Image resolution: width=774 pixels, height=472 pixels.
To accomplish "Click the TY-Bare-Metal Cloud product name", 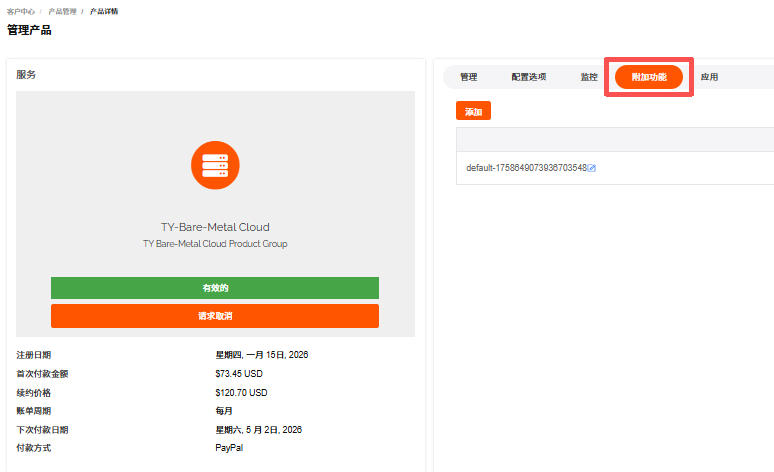I will click(215, 227).
